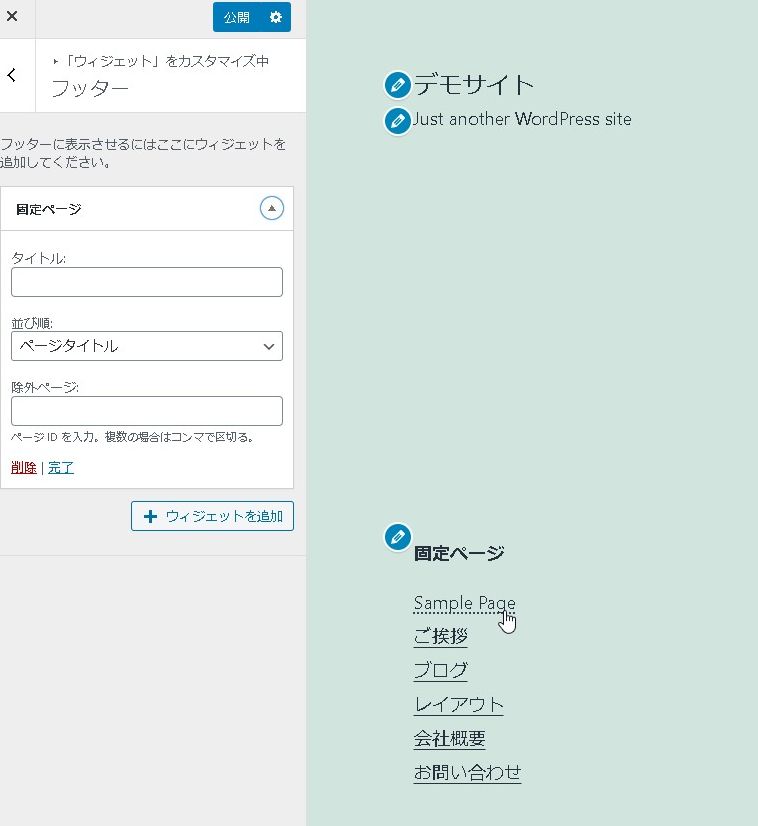Screen dimensions: 758x826
Task: Open publish settings gear icon
Action: [x=276, y=17]
